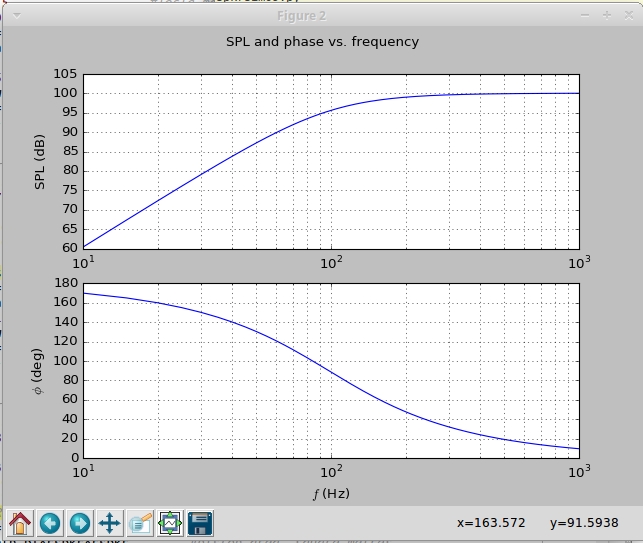Go back to the previous view
Viewport: 643px width, 543px height.
(x=50, y=523)
